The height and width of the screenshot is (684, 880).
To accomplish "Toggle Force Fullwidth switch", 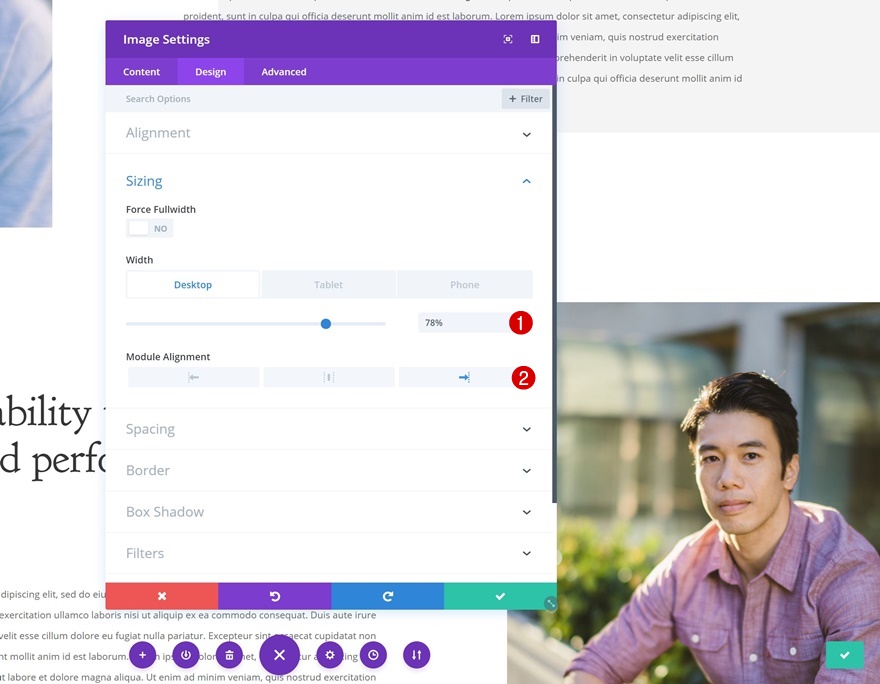I will 149,228.
